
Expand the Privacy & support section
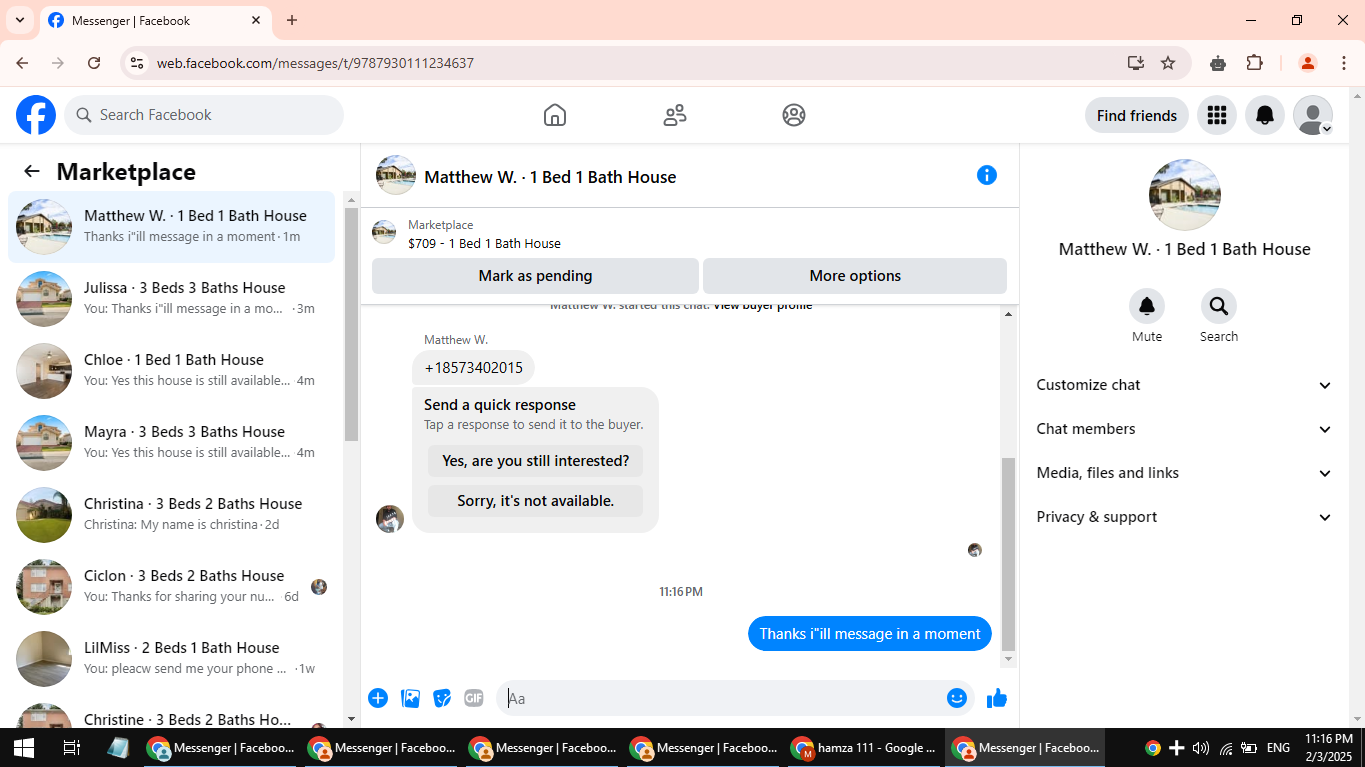click(x=1185, y=517)
